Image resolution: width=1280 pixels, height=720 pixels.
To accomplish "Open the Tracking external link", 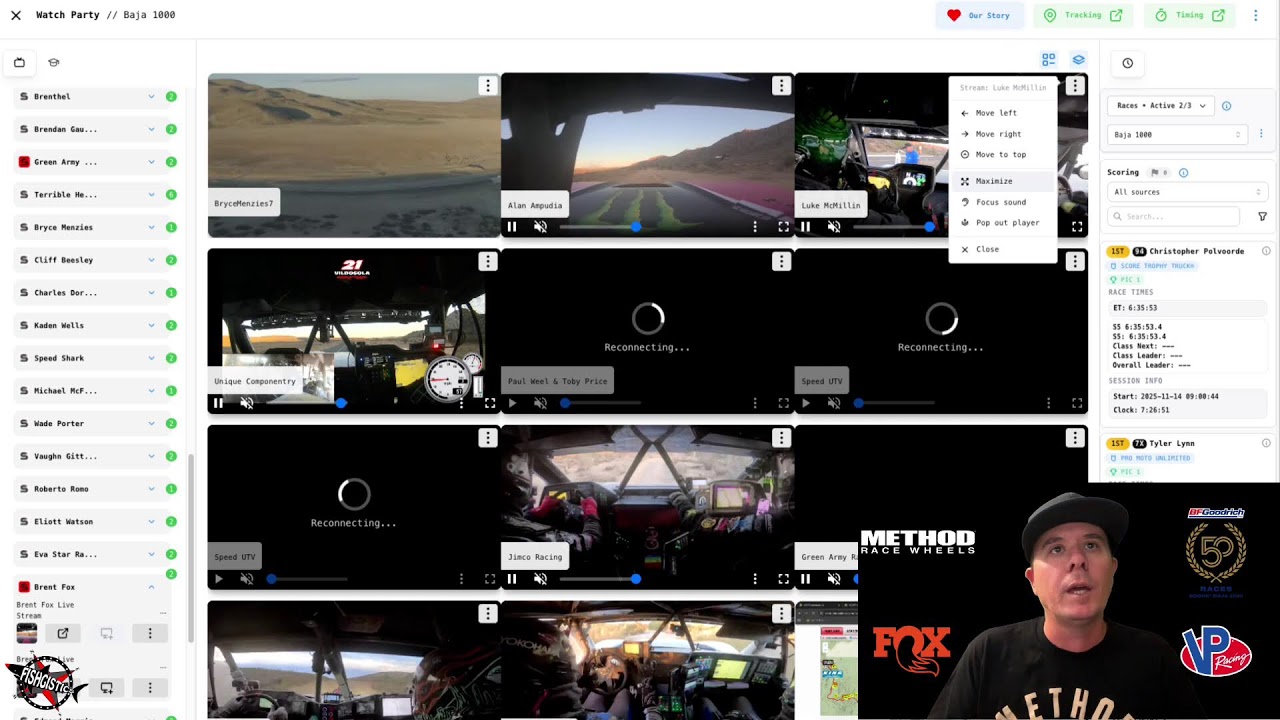I will [1083, 15].
